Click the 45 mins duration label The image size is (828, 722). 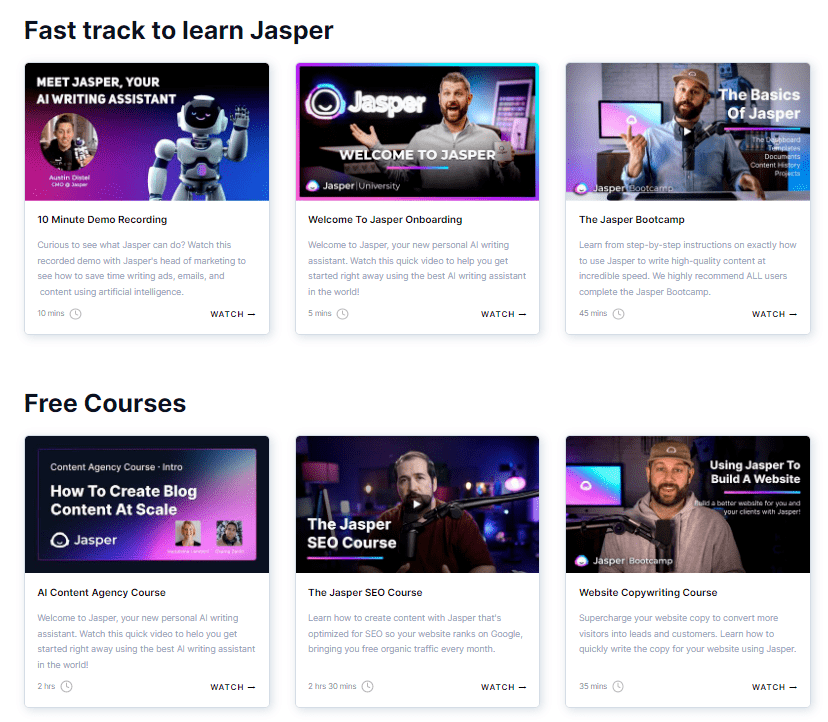[x=593, y=313]
